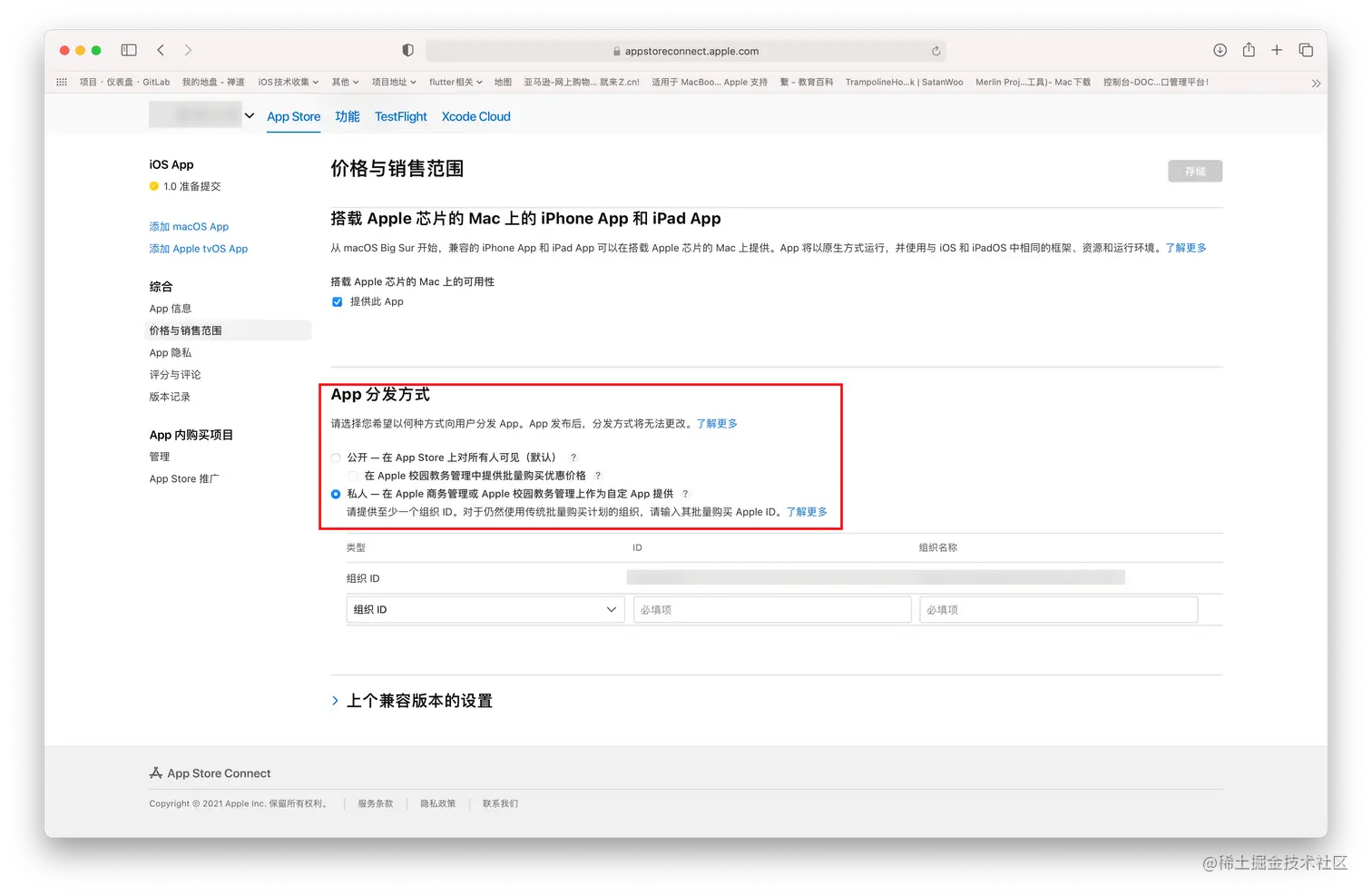Open the Merlin Proj Mac下载 bookmark
1372x896 pixels.
[x=1033, y=82]
